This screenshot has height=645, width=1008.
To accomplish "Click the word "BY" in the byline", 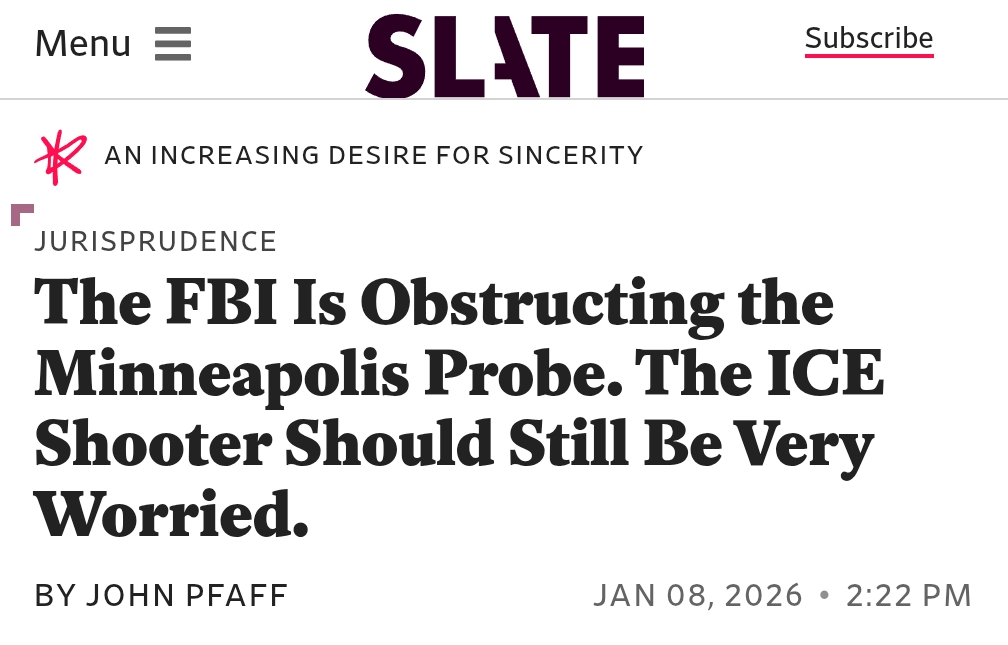I will click(55, 596).
